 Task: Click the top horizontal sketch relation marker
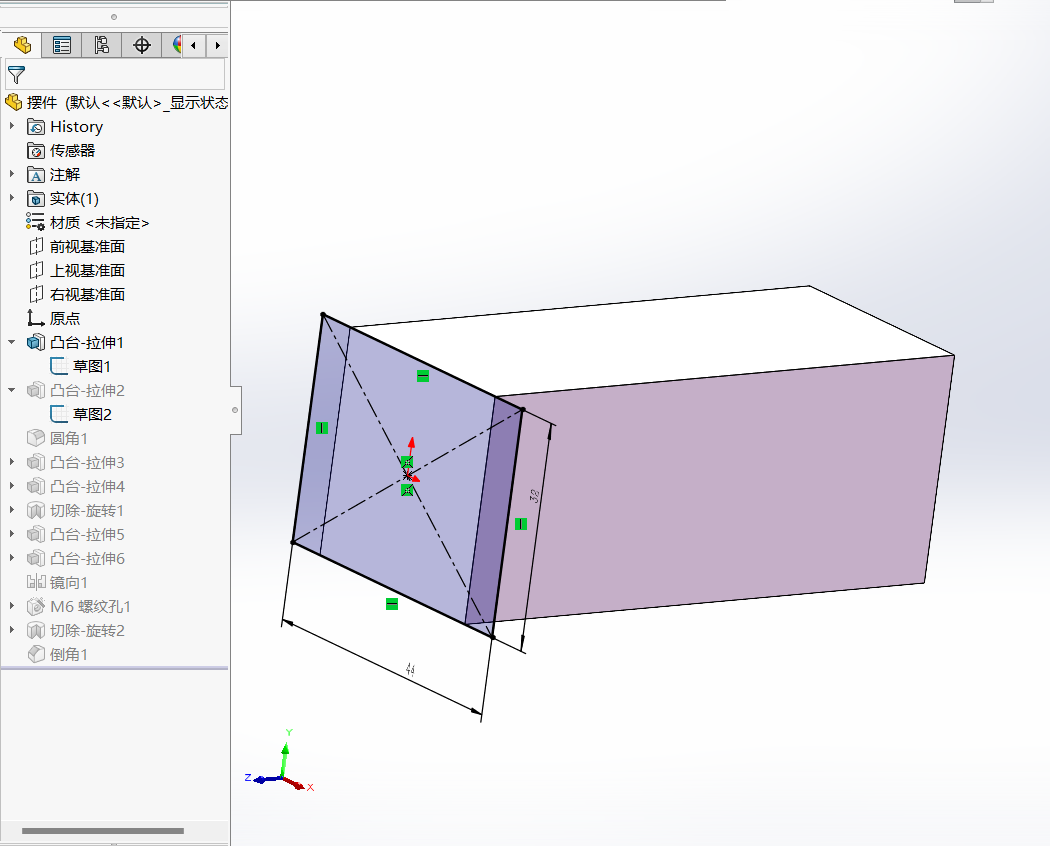[x=423, y=376]
